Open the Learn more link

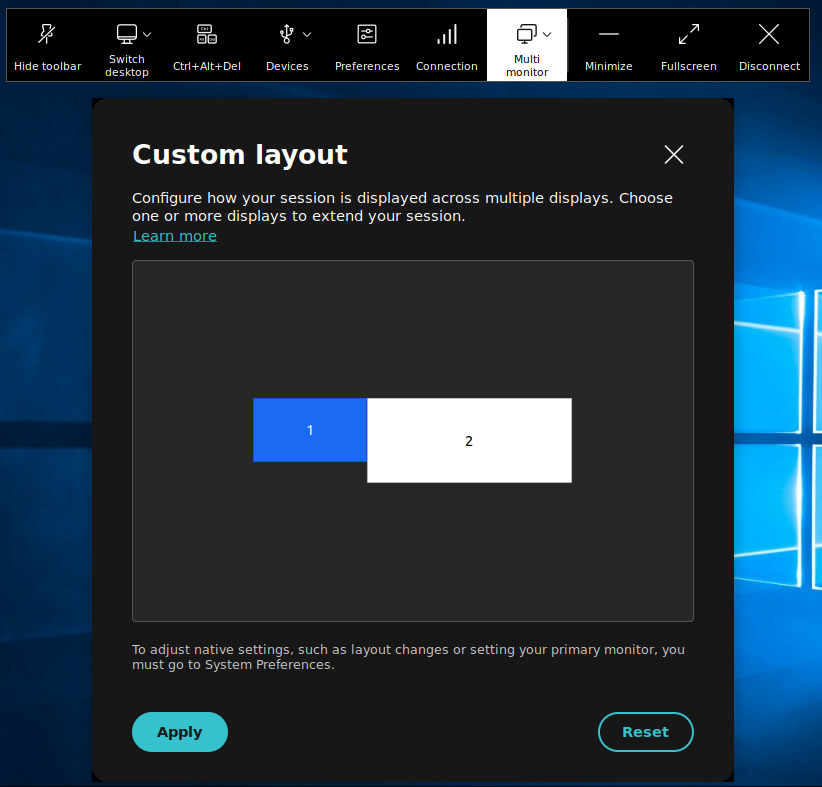[x=175, y=236]
